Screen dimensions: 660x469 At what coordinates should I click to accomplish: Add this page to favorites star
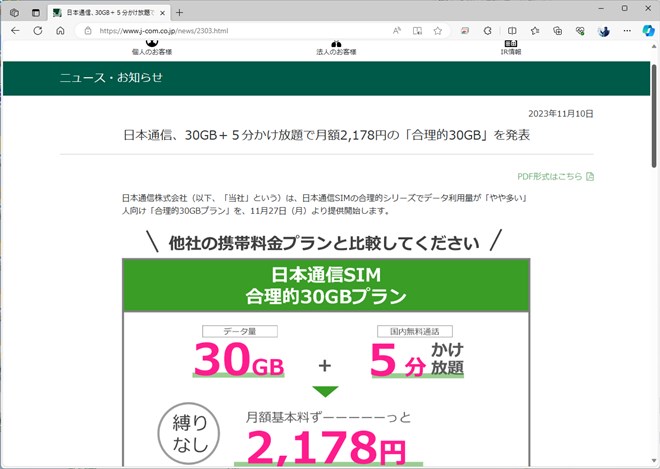point(438,31)
